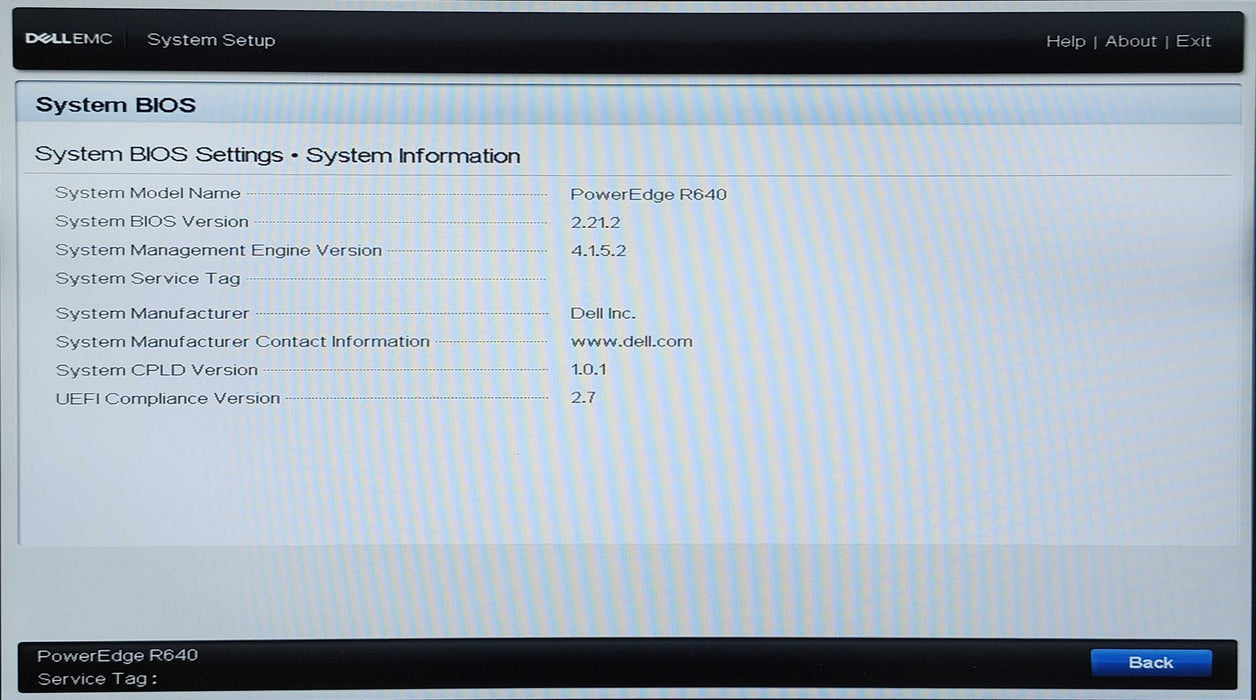This screenshot has height=700, width=1256.
Task: Select the PowerEdge R640 model value
Action: tap(648, 194)
